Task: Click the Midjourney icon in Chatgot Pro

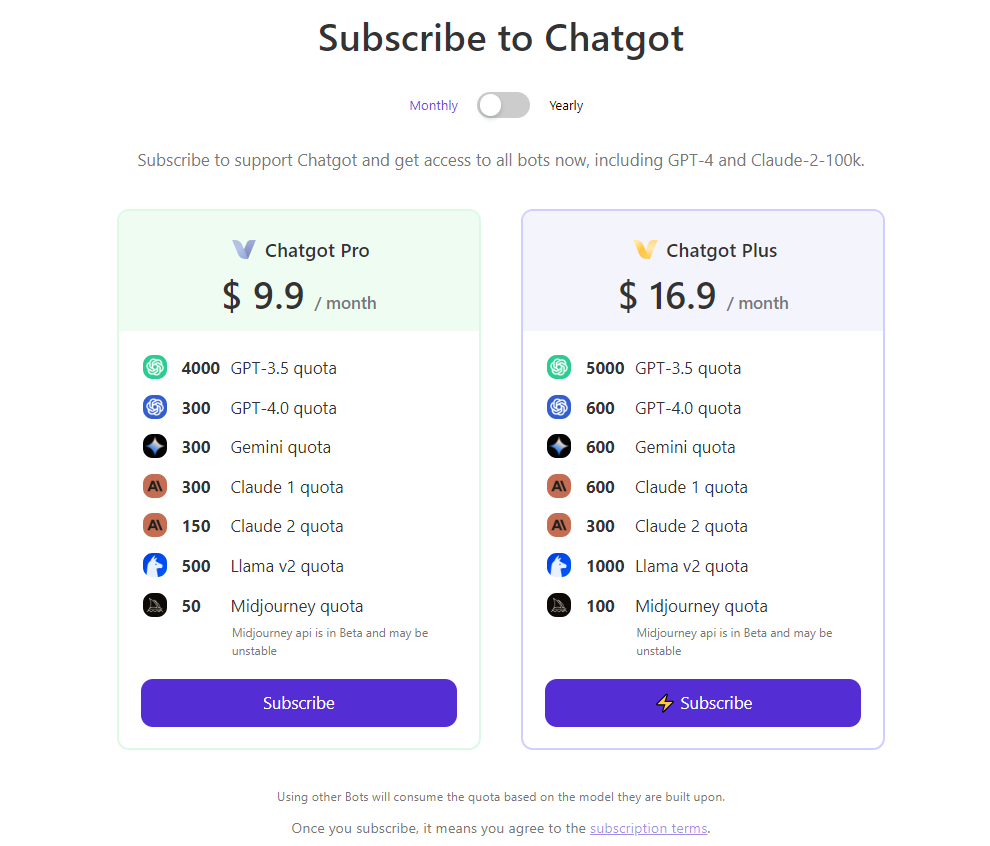Action: pos(154,606)
